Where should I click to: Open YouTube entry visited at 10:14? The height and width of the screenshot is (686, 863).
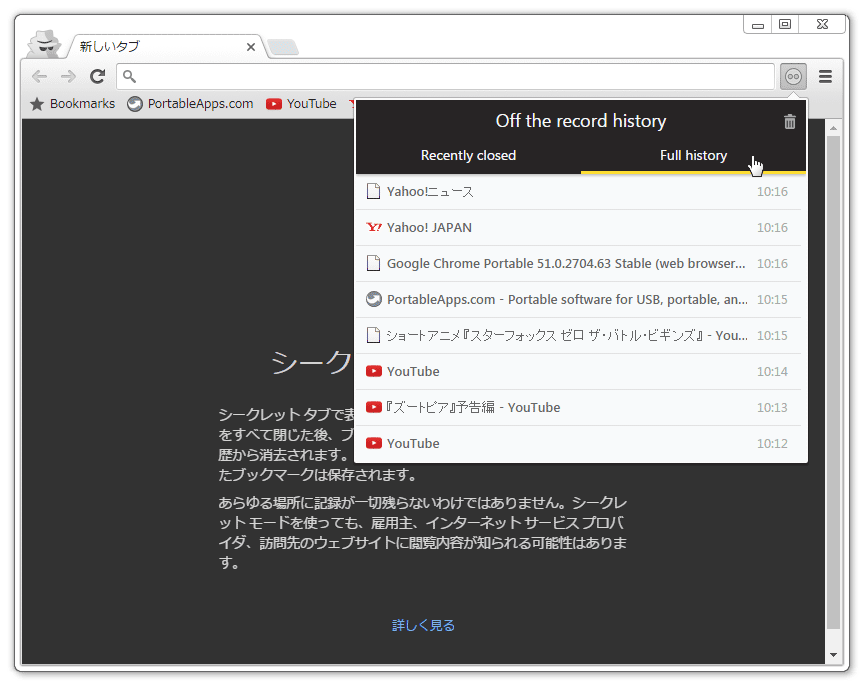(578, 372)
